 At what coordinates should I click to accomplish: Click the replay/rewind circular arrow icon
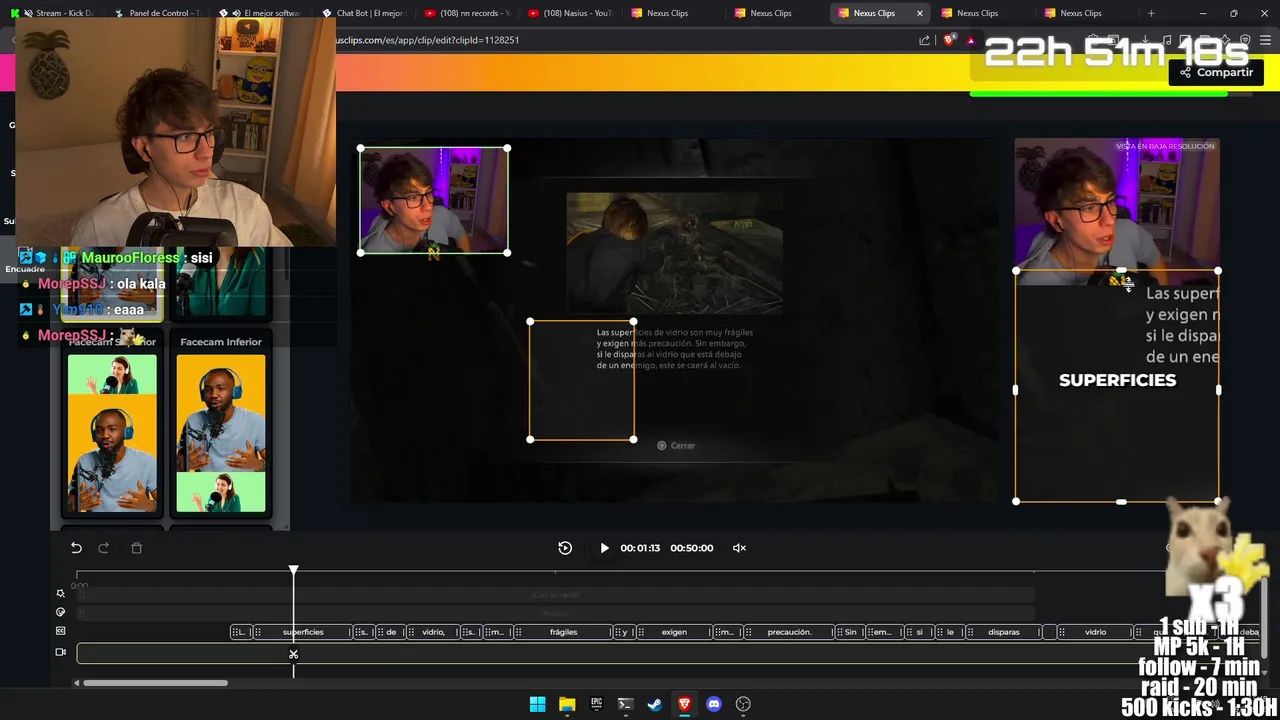point(565,548)
